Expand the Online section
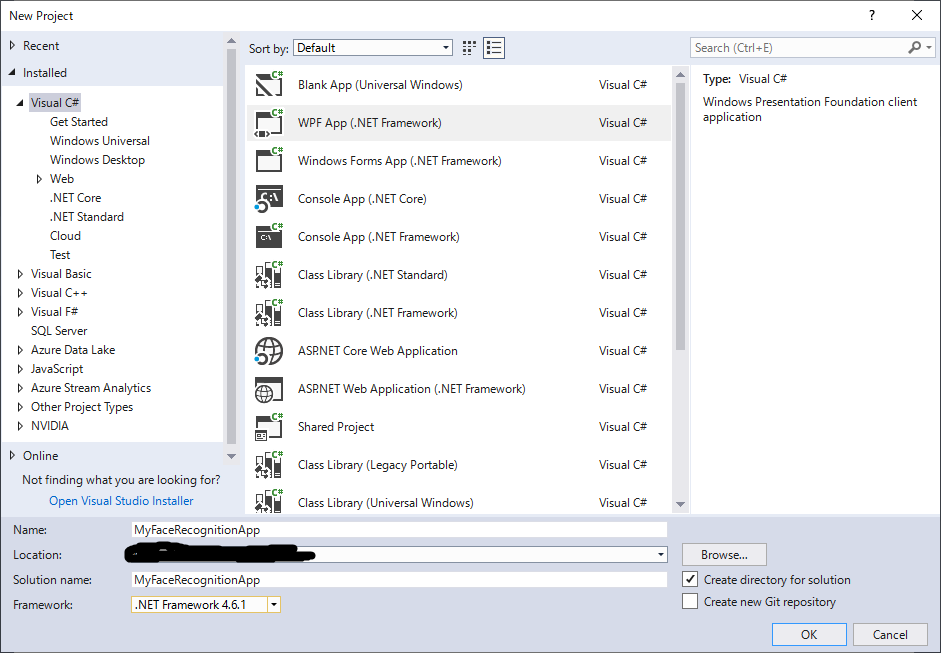Image resolution: width=941 pixels, height=653 pixels. pyautogui.click(x=13, y=456)
